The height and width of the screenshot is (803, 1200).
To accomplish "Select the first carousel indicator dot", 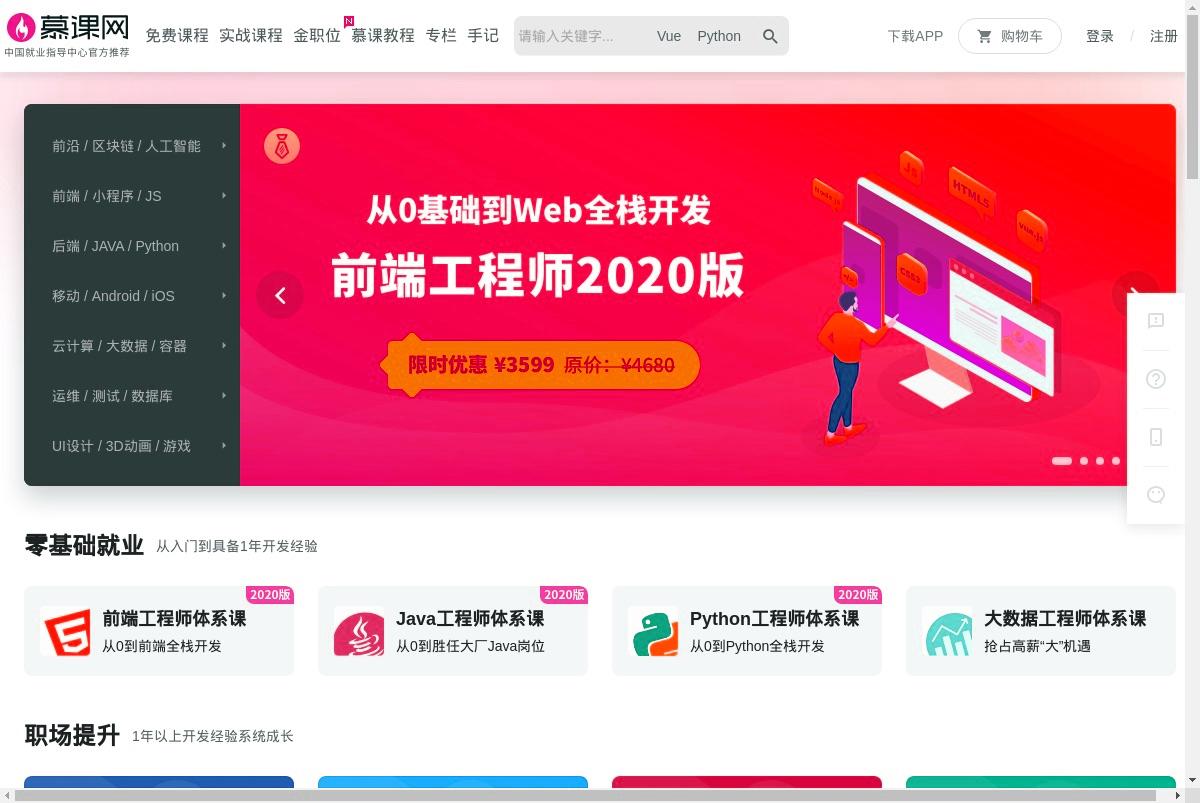I will click(1062, 461).
